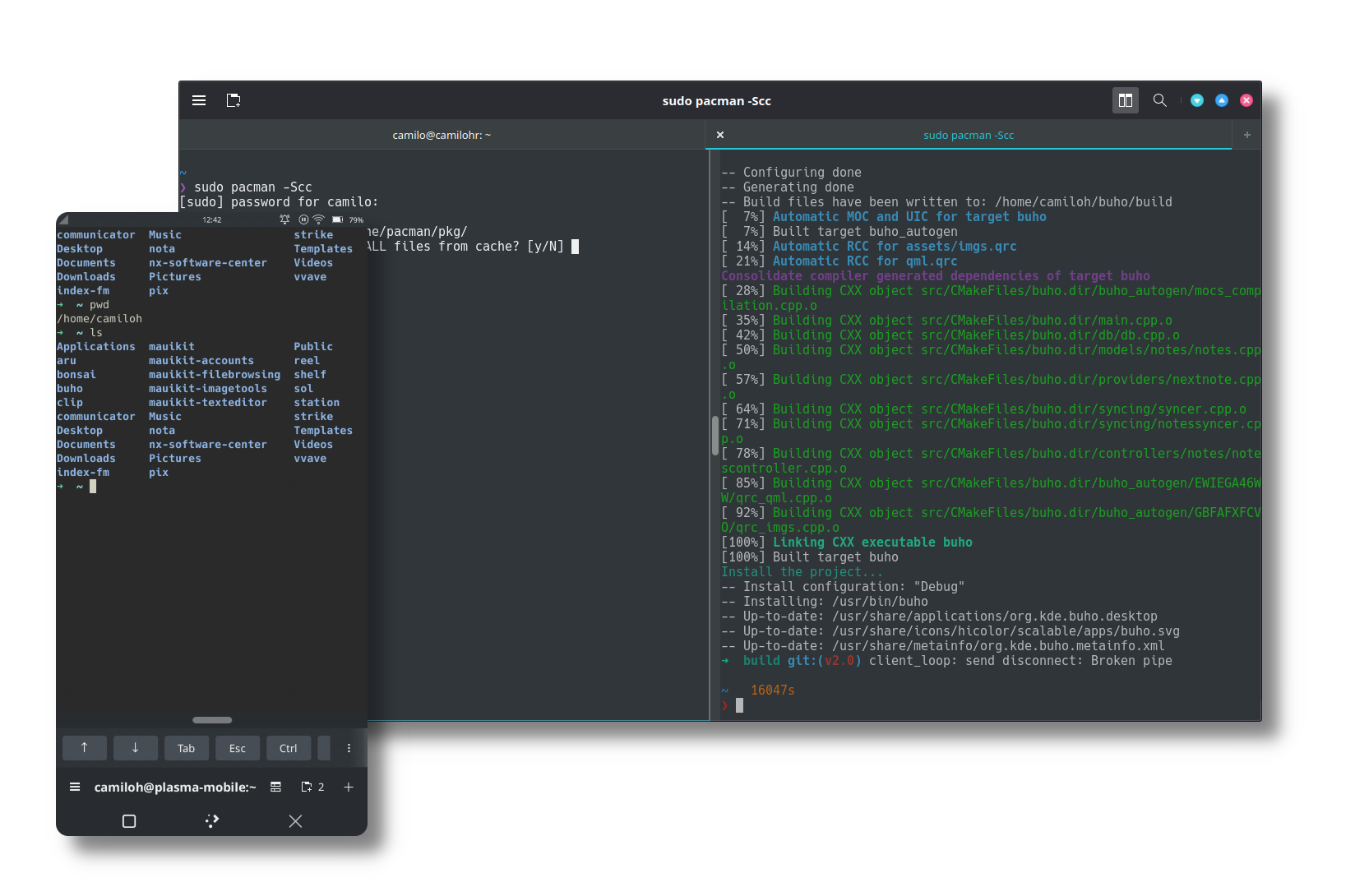Tap the KDE task switcher dots at bottom
Image resolution: width=1355 pixels, height=896 pixels.
coord(211,820)
